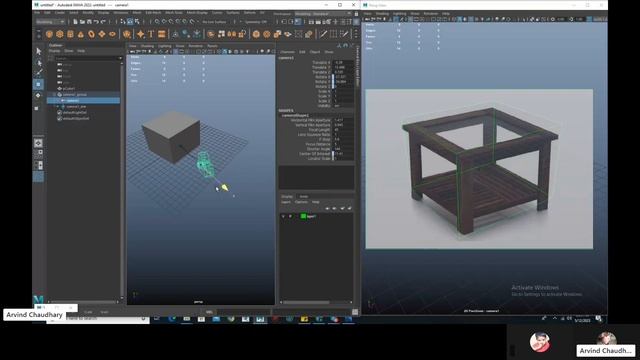
Task: Toggle layer1 visibility V box
Action: (x=283, y=216)
